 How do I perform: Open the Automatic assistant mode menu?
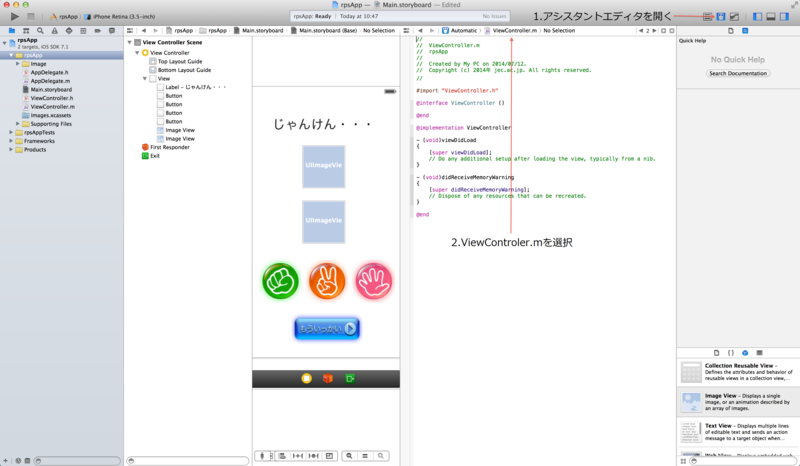[460, 31]
